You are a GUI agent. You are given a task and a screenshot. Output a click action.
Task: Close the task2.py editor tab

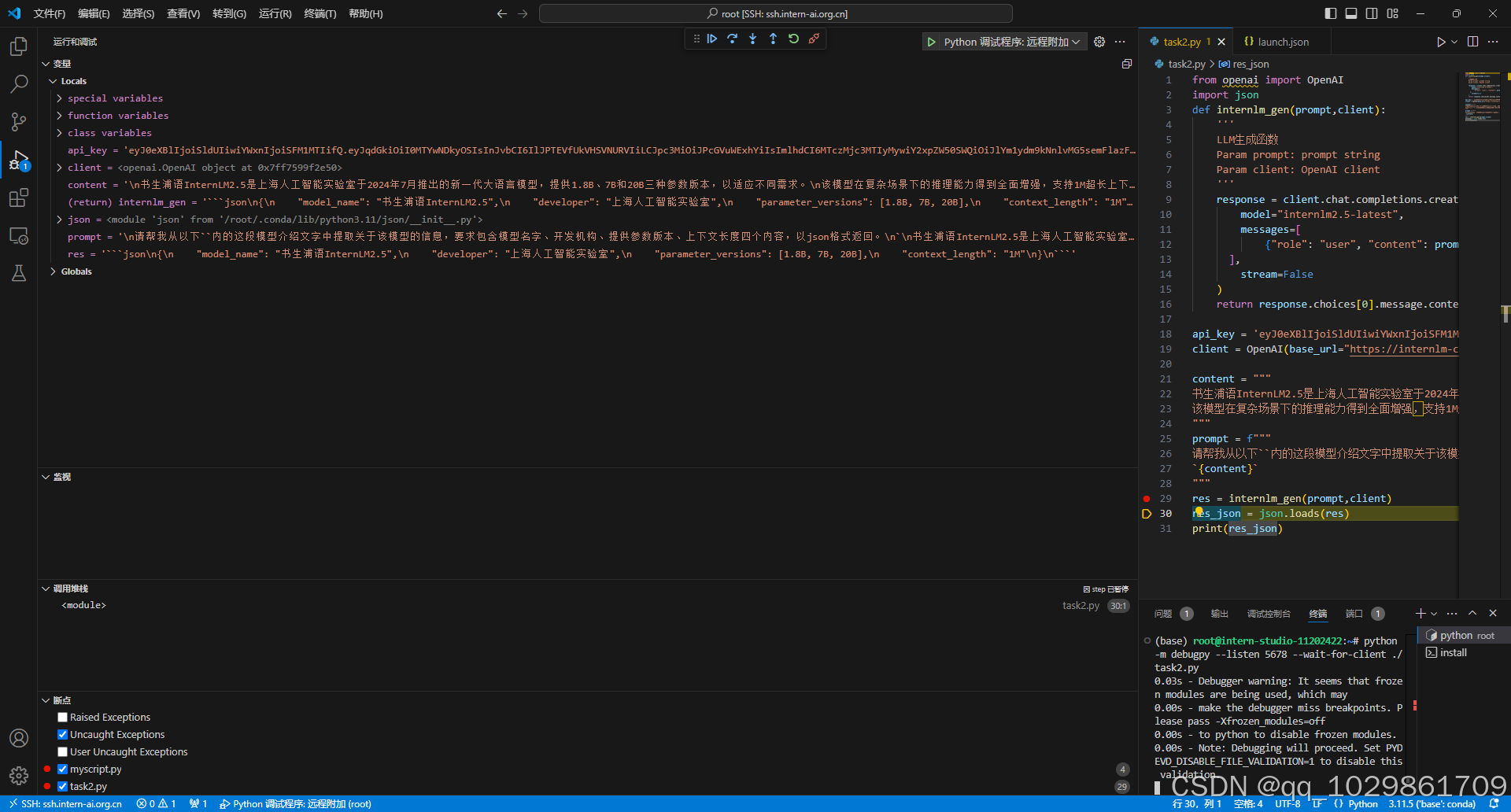coord(1221,42)
